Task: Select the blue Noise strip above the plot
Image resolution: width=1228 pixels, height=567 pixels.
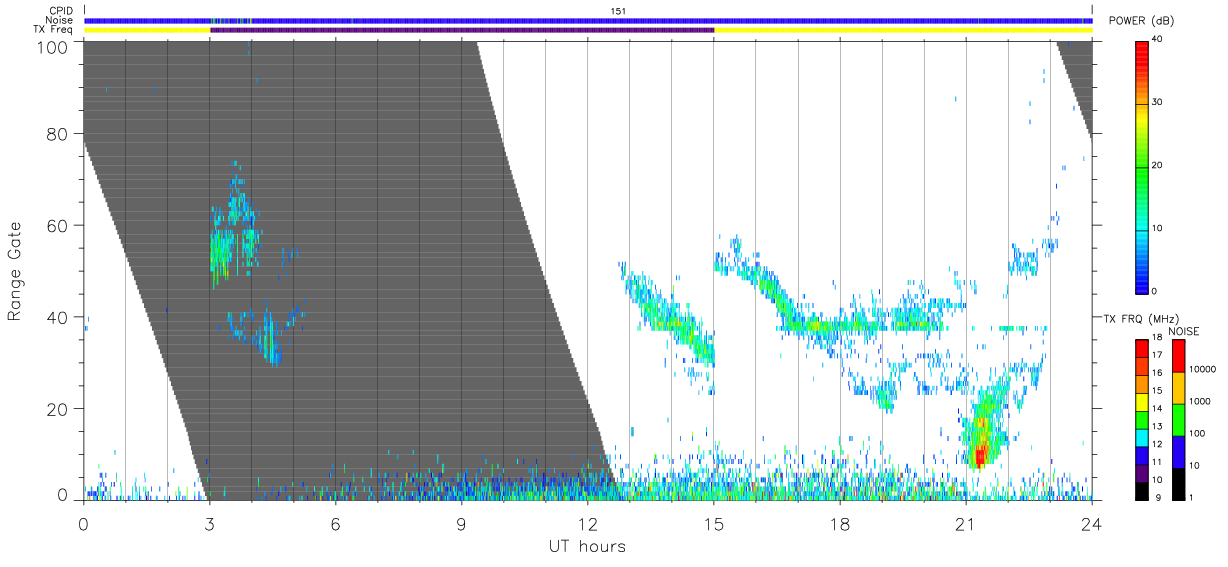Action: [x=588, y=20]
